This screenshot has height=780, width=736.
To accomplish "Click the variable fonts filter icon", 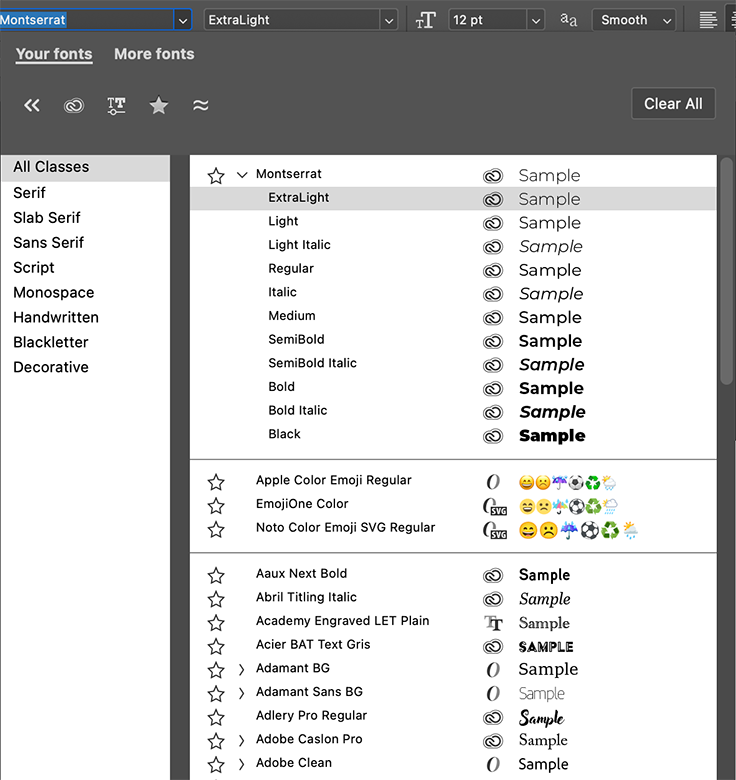I will [116, 105].
